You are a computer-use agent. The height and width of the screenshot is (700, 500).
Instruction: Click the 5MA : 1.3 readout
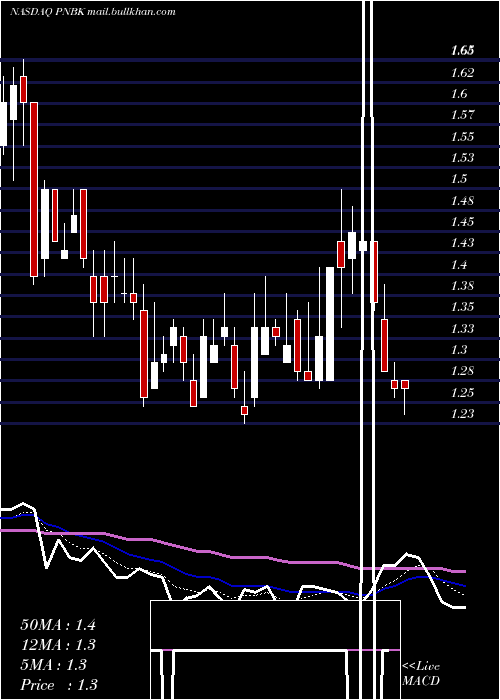(x=54, y=665)
